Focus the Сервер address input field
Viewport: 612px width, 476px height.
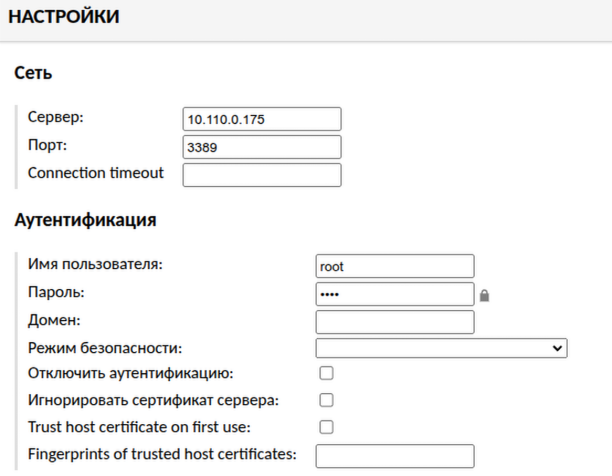(262, 119)
